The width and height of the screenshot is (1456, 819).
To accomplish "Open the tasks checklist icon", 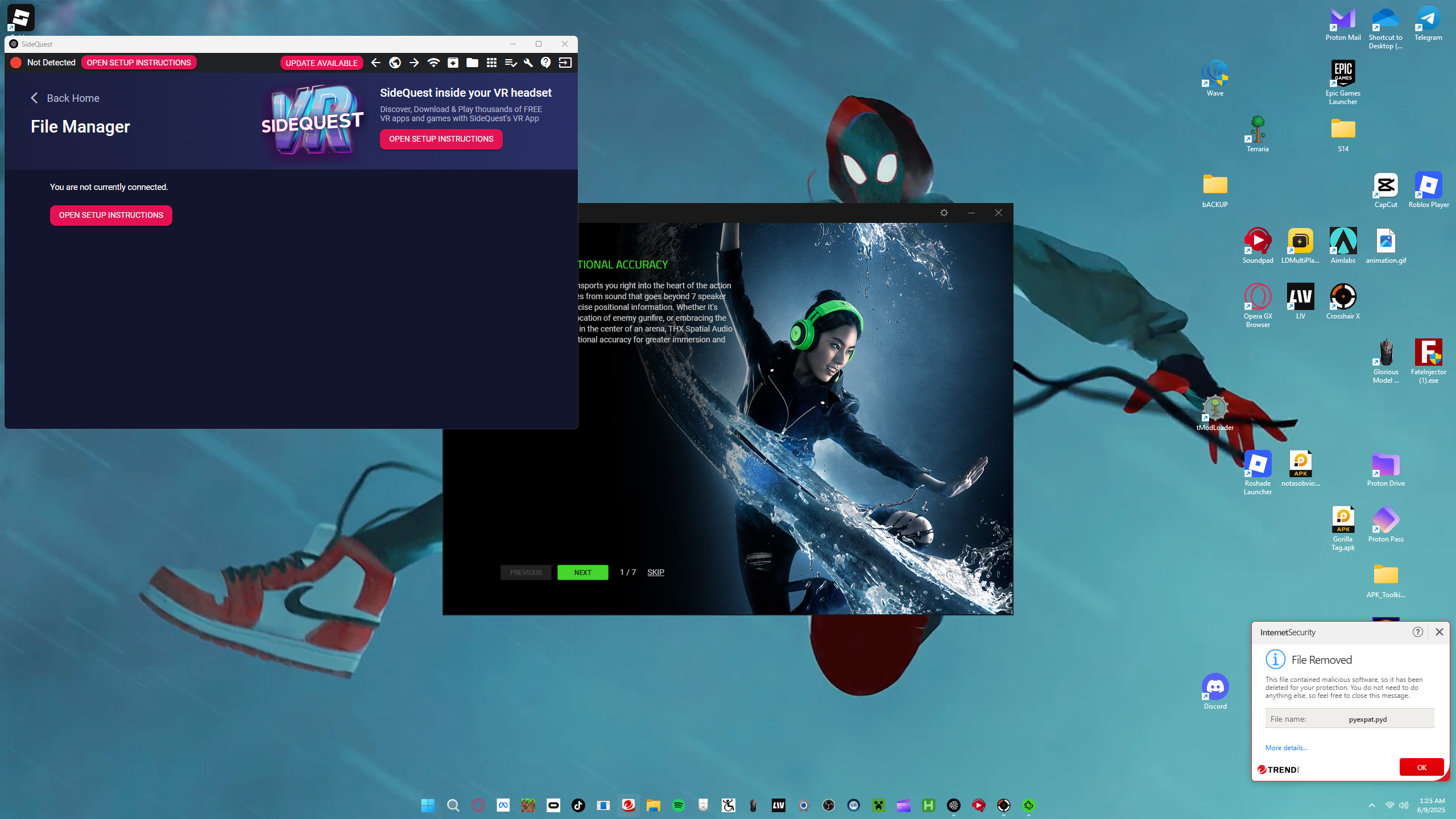I will tap(511, 63).
